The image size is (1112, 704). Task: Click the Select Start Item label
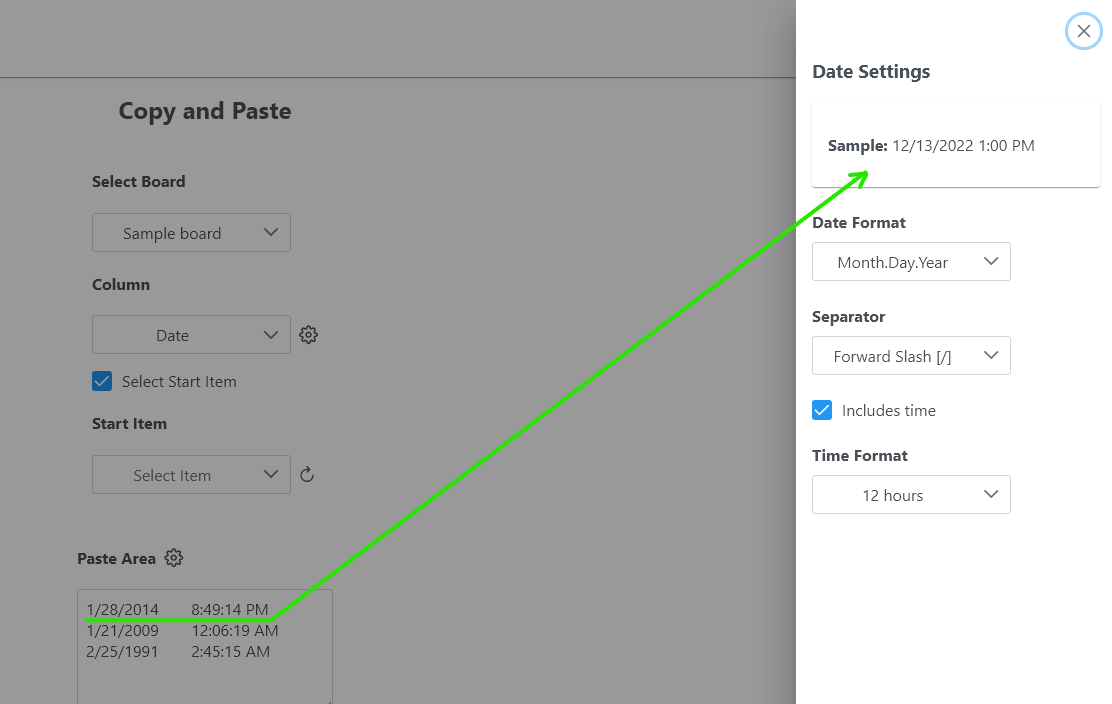179,381
